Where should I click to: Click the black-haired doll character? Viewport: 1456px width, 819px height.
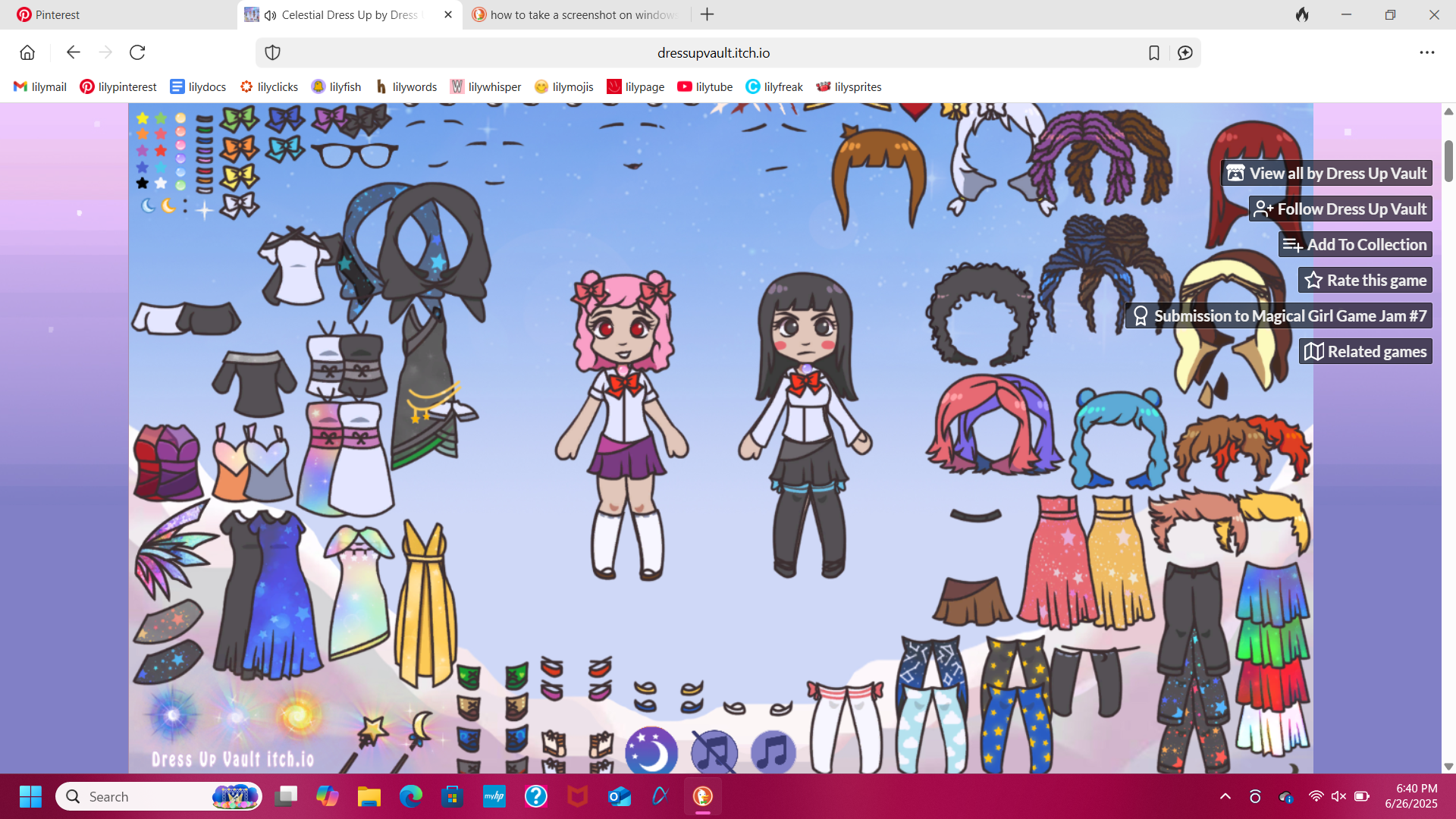807,426
